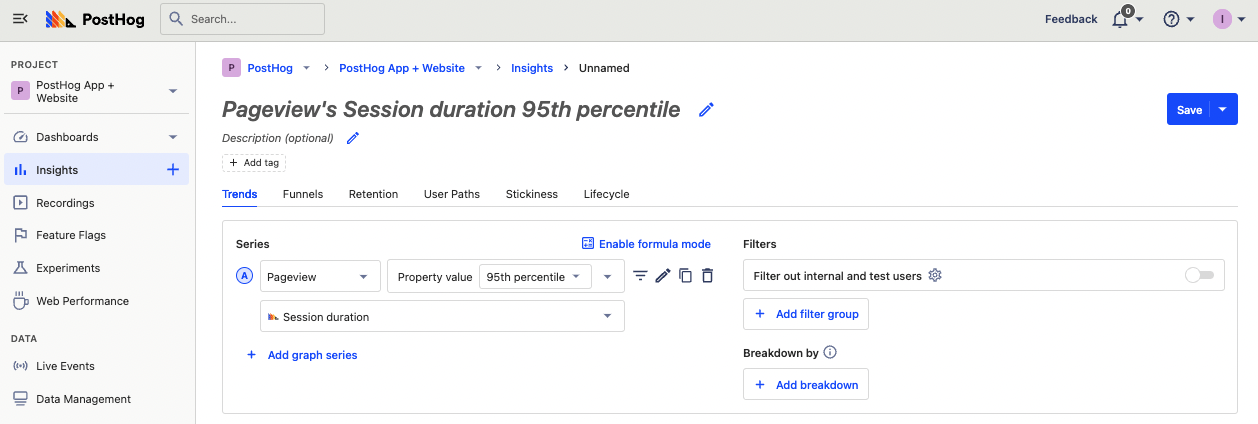
Task: Enable formula mode
Action: coord(646,244)
